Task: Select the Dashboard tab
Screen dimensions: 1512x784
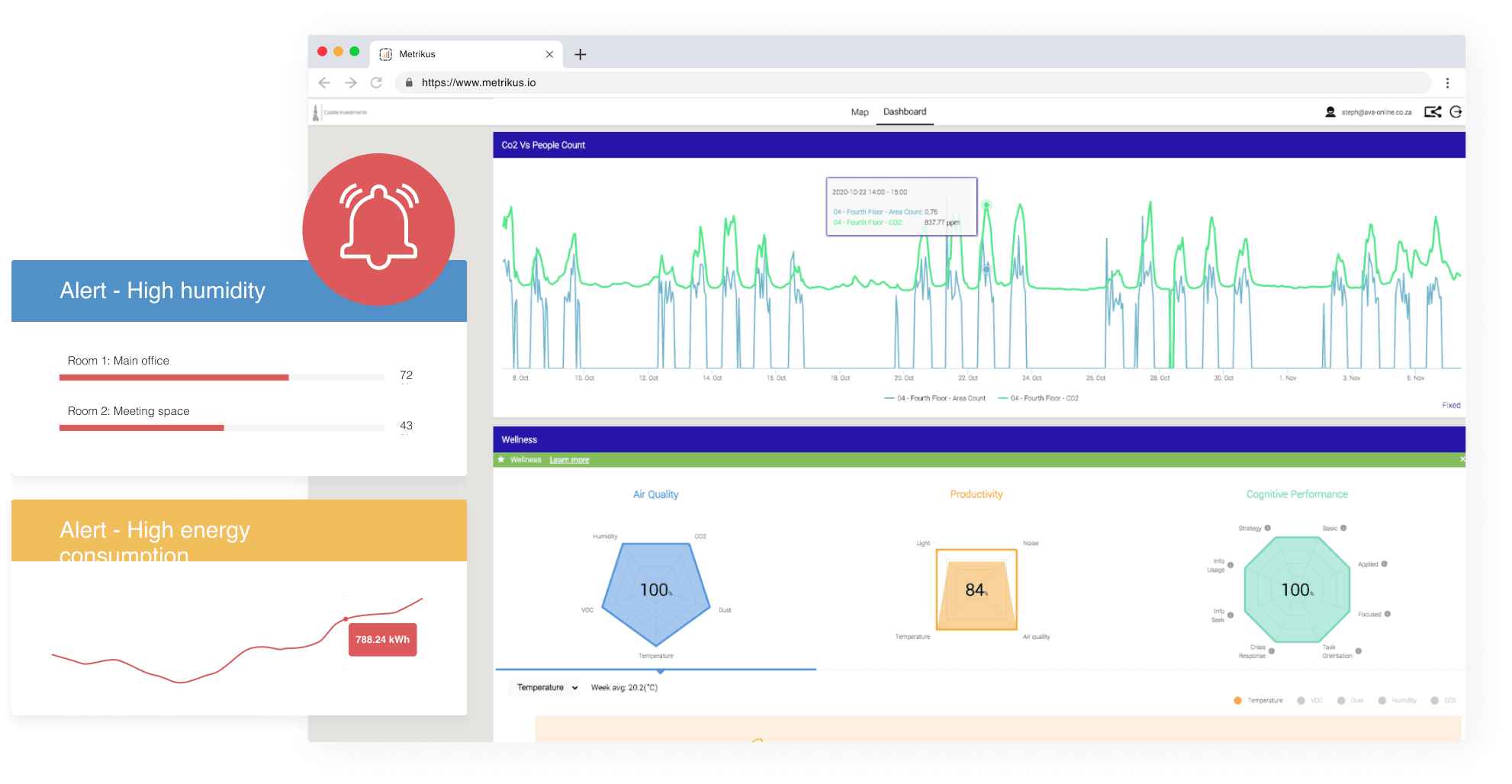Action: [904, 111]
